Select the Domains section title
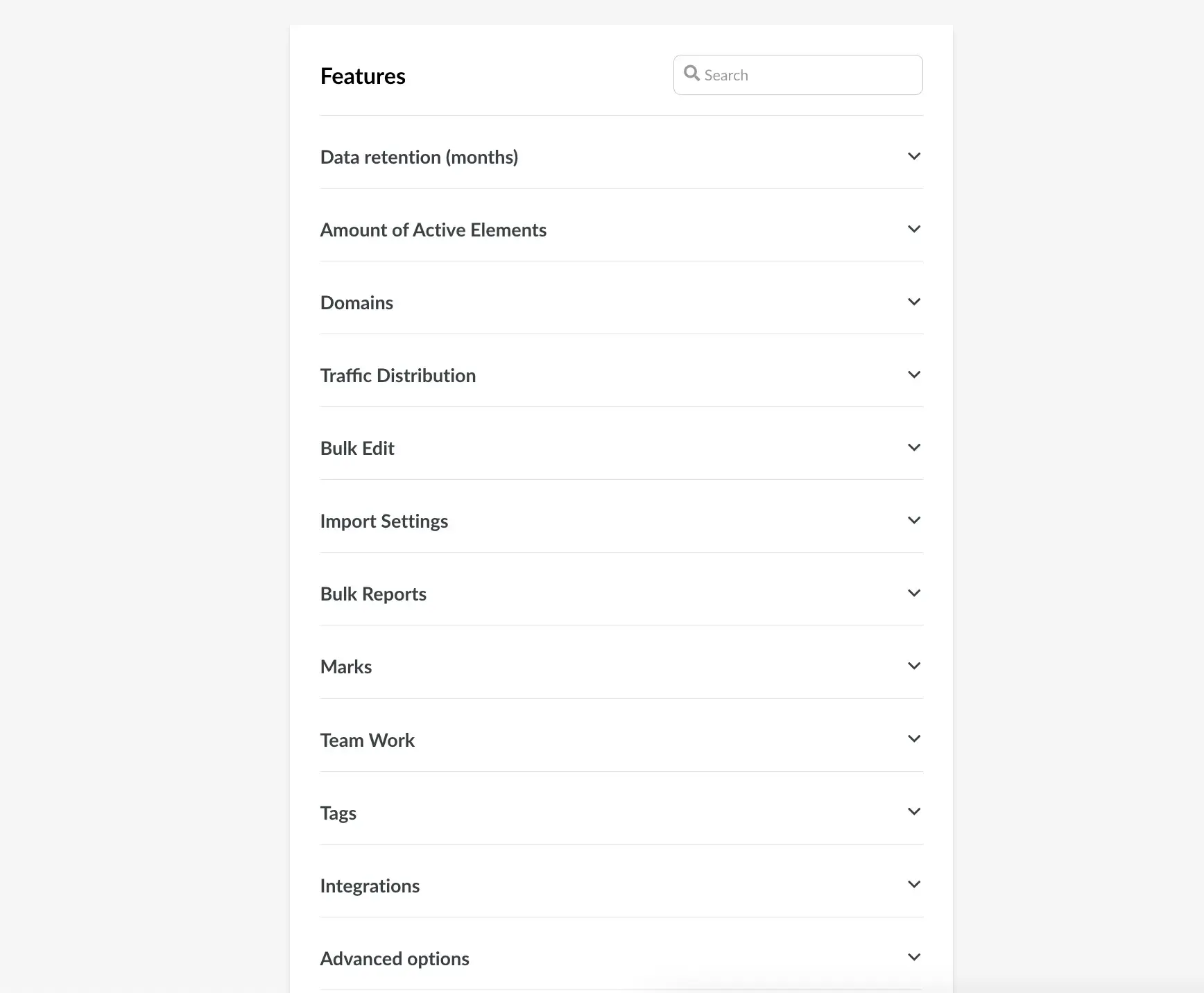The image size is (1204, 993). tap(356, 302)
